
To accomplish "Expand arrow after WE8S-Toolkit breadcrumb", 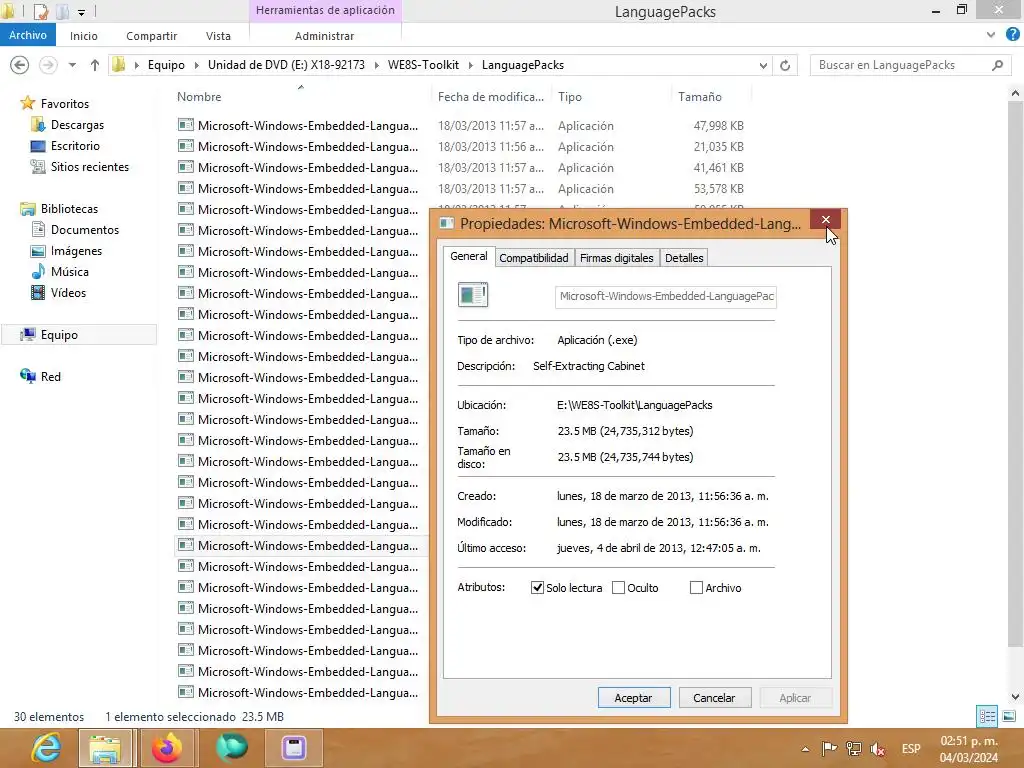I will tap(471, 65).
